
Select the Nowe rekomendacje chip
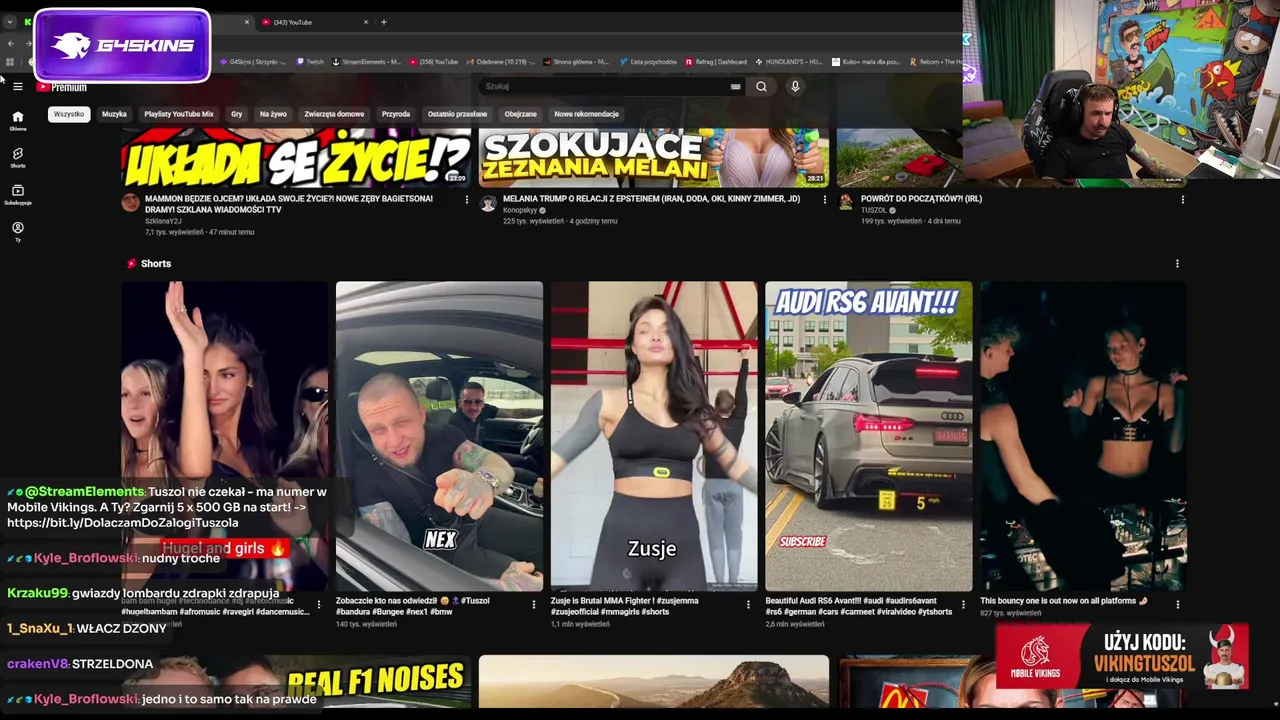tap(586, 114)
